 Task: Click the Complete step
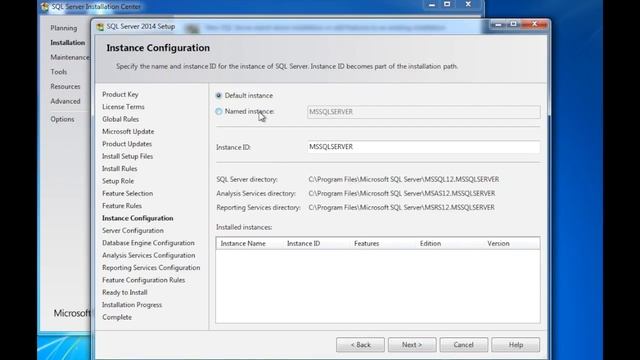(x=117, y=317)
